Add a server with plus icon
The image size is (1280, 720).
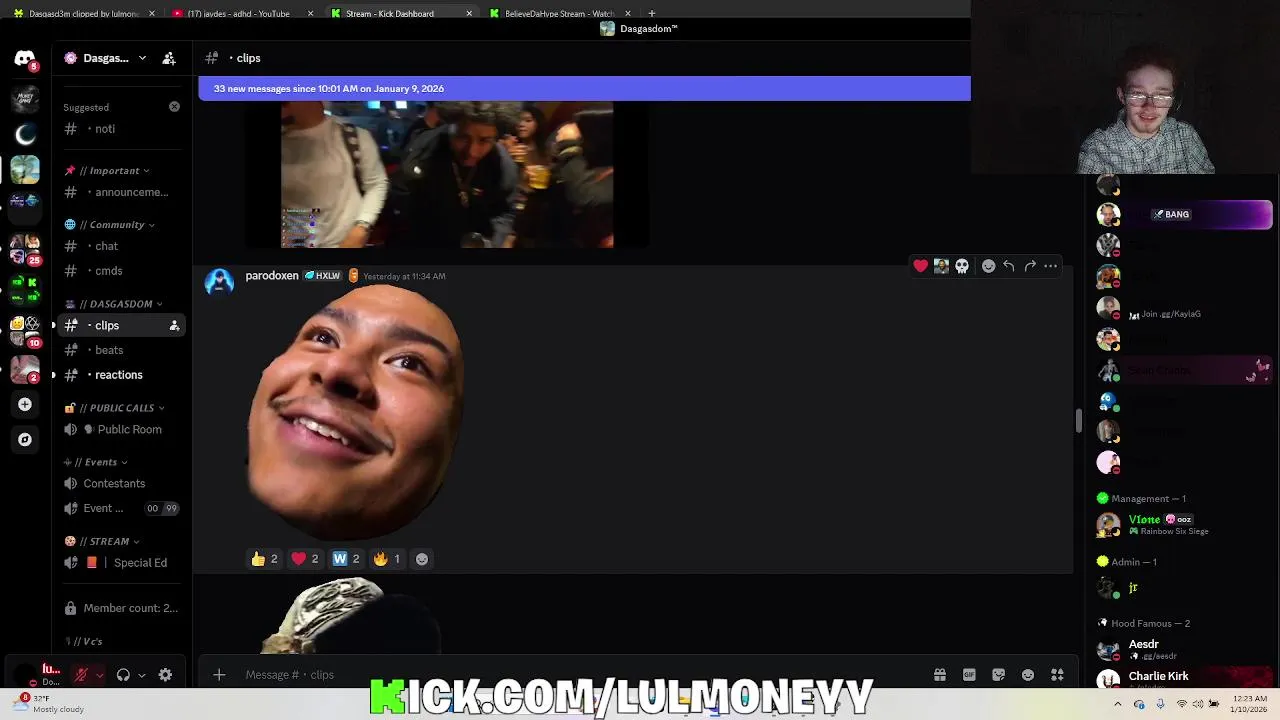point(25,404)
